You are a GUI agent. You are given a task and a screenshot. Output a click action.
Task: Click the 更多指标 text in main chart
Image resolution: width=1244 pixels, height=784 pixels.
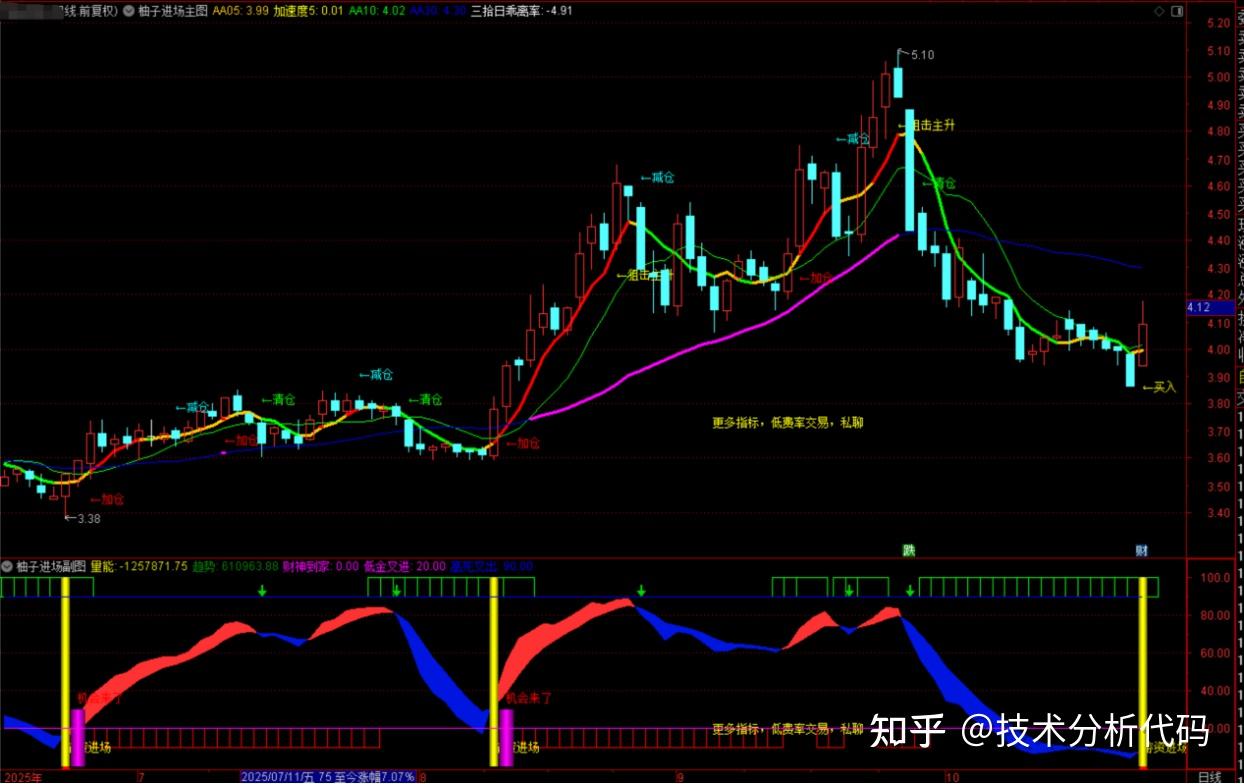(787, 422)
